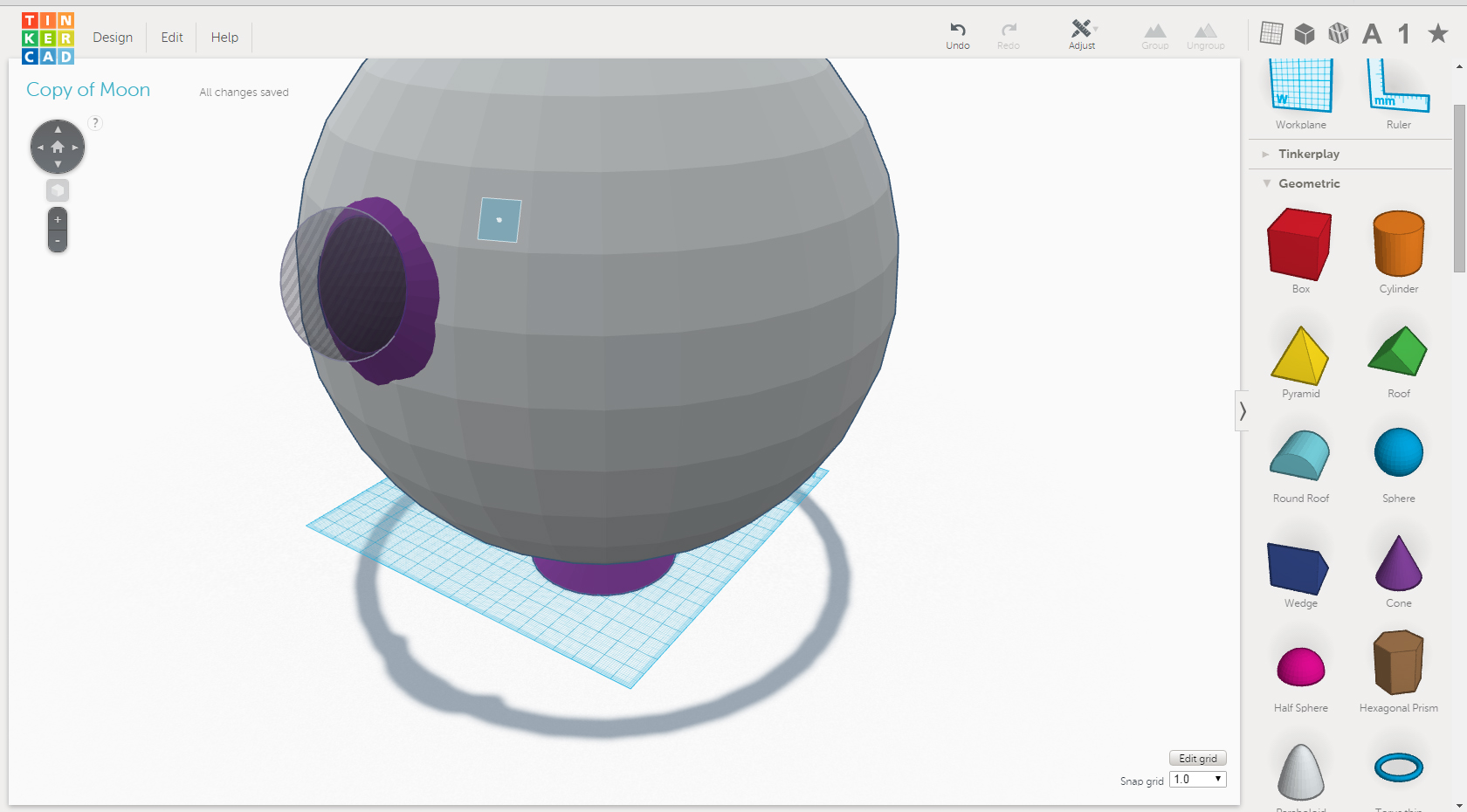Orbit view left with left arrow
This screenshot has width=1467, height=812.
click(x=40, y=148)
